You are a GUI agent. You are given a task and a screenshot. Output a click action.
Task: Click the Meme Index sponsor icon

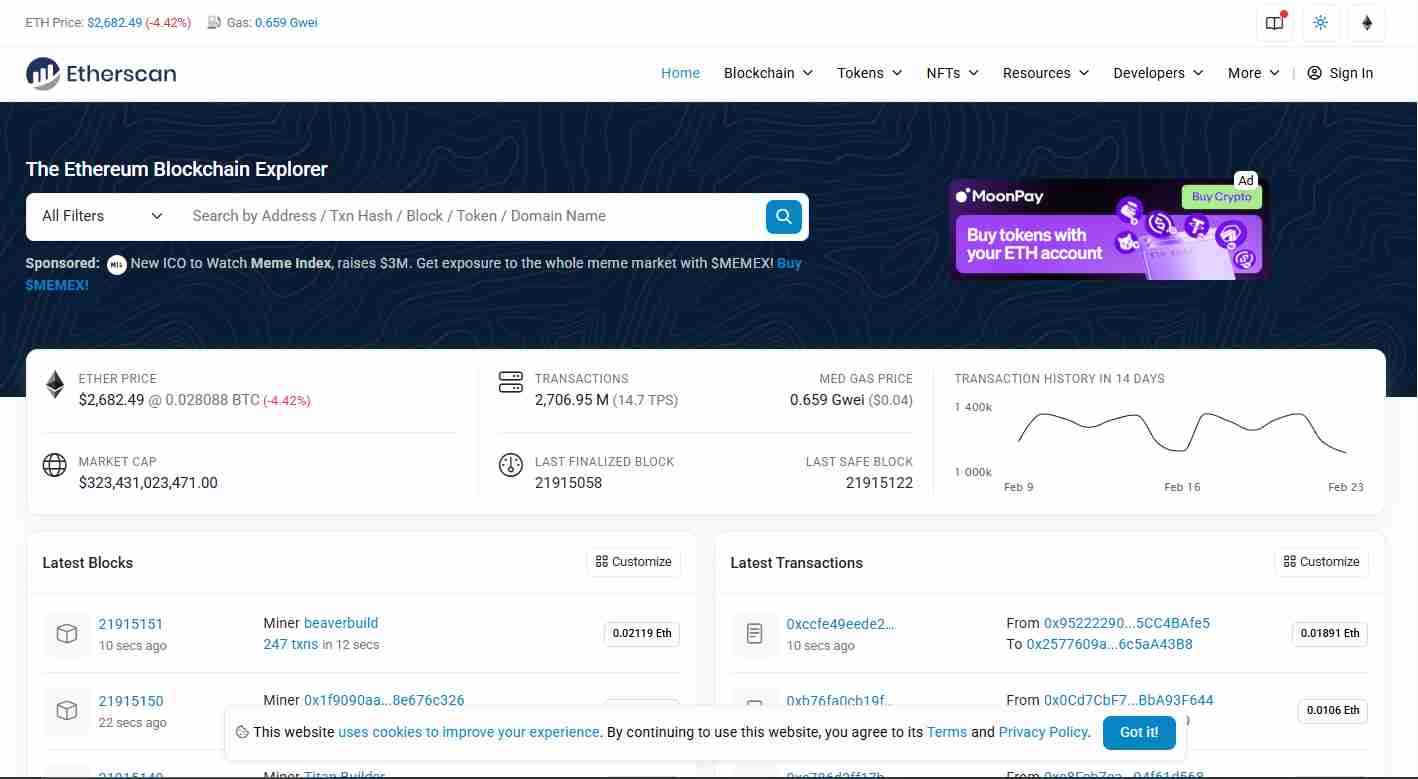pos(117,264)
